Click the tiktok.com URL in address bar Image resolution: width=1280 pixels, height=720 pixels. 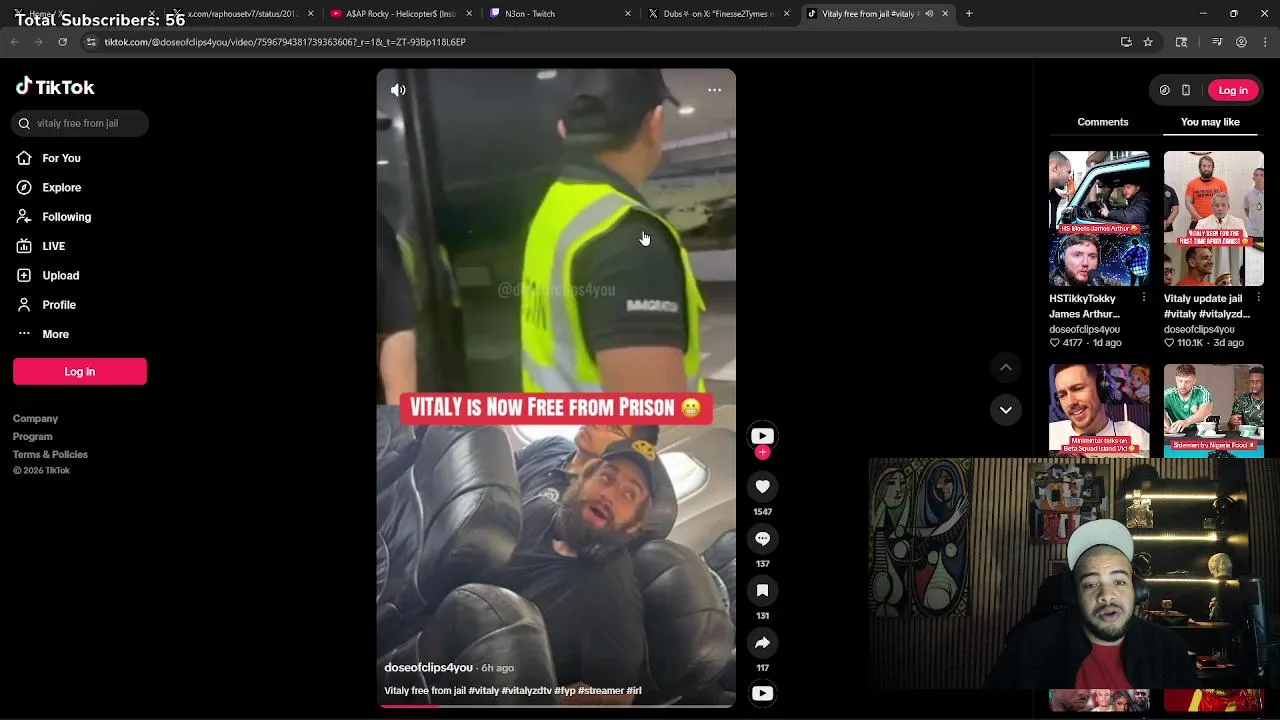tap(285, 42)
